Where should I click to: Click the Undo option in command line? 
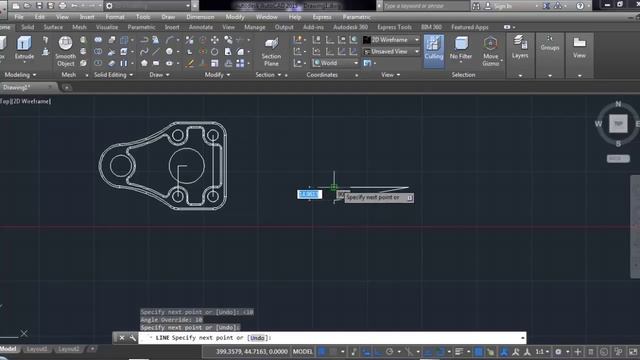pos(257,338)
